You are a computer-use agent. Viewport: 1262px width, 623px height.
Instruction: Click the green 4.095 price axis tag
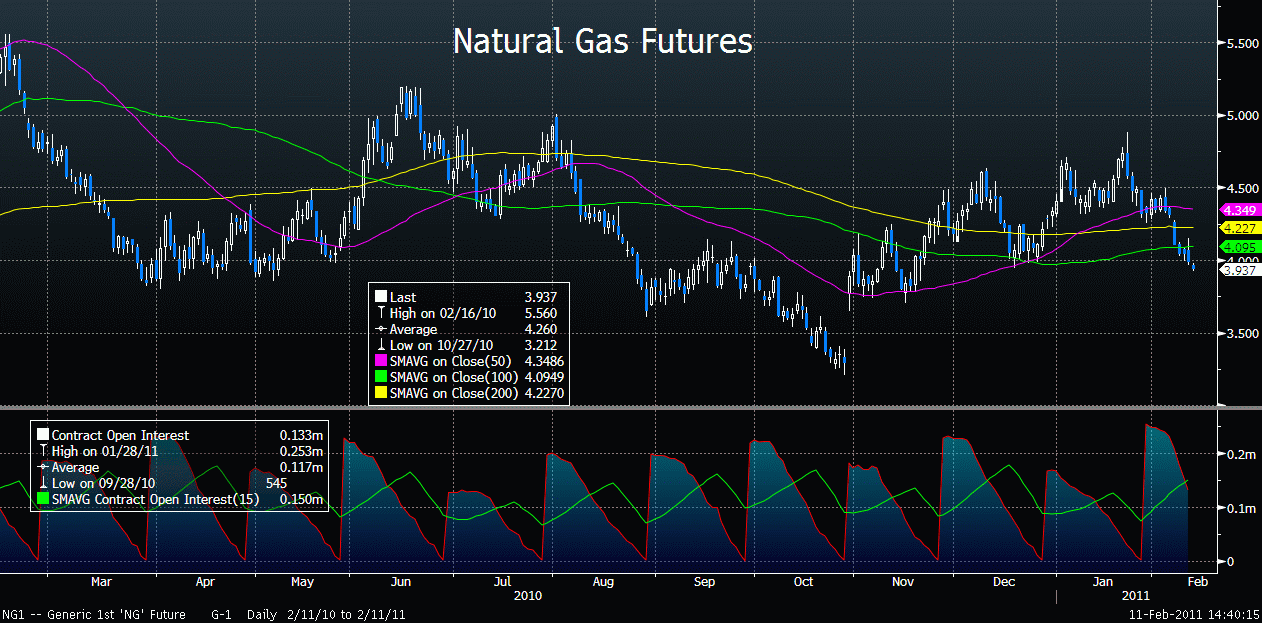(x=1239, y=247)
